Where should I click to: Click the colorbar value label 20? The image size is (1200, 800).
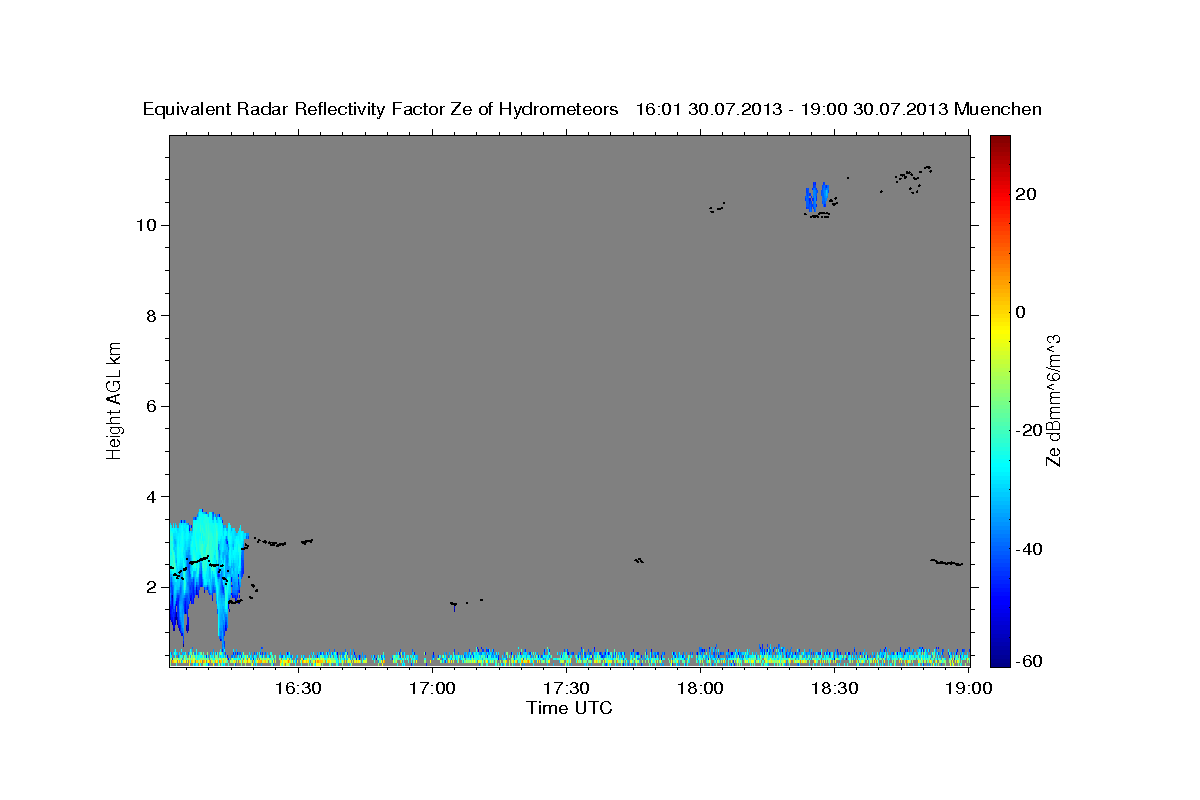pyautogui.click(x=1026, y=194)
